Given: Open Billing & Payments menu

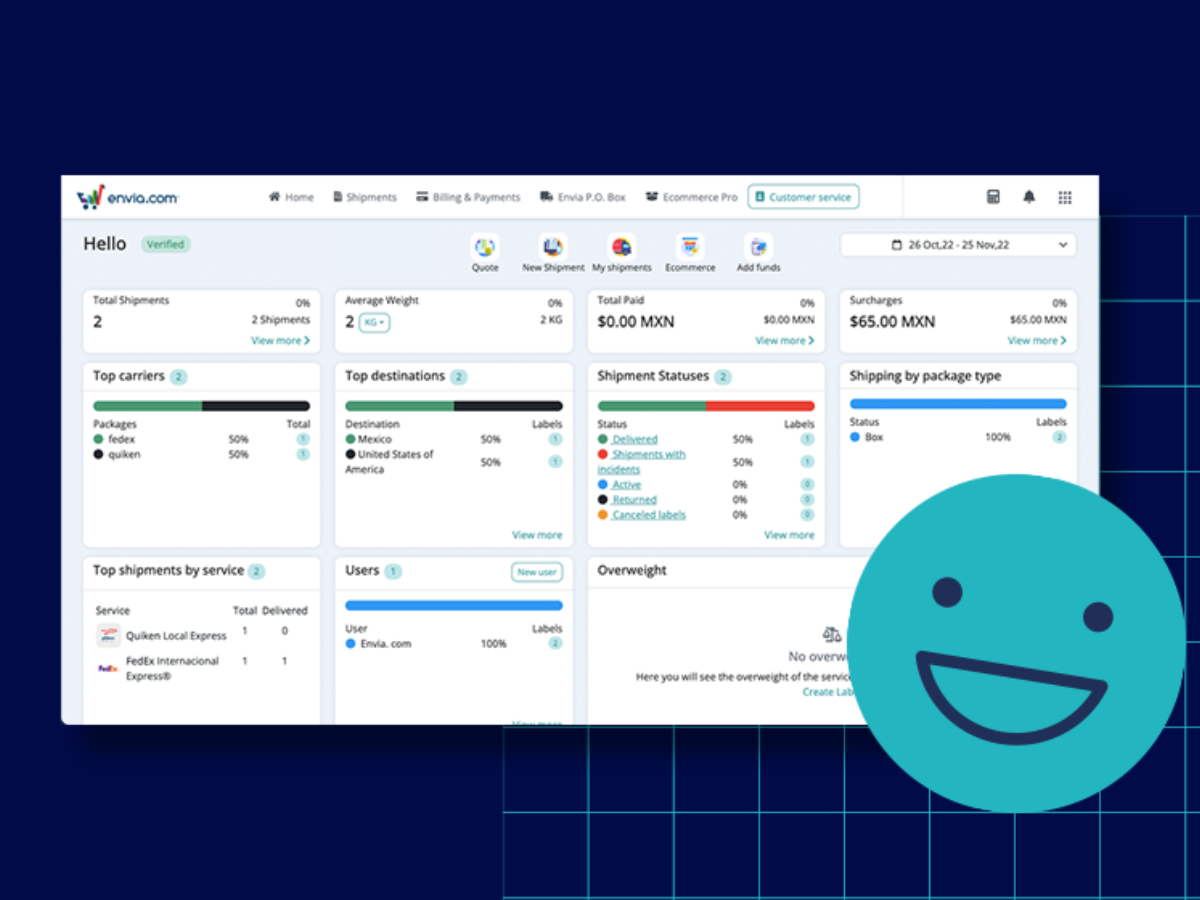Looking at the screenshot, I should pyautogui.click(x=469, y=197).
